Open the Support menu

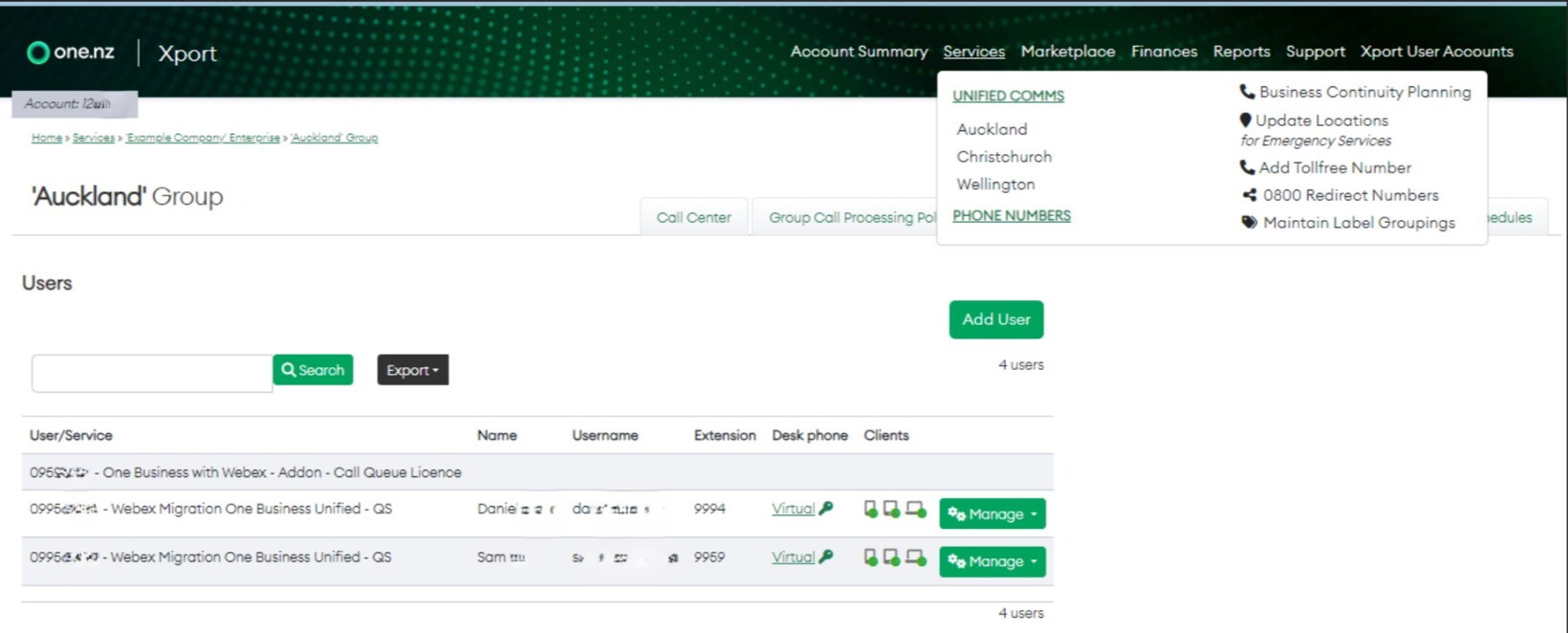(x=1315, y=52)
